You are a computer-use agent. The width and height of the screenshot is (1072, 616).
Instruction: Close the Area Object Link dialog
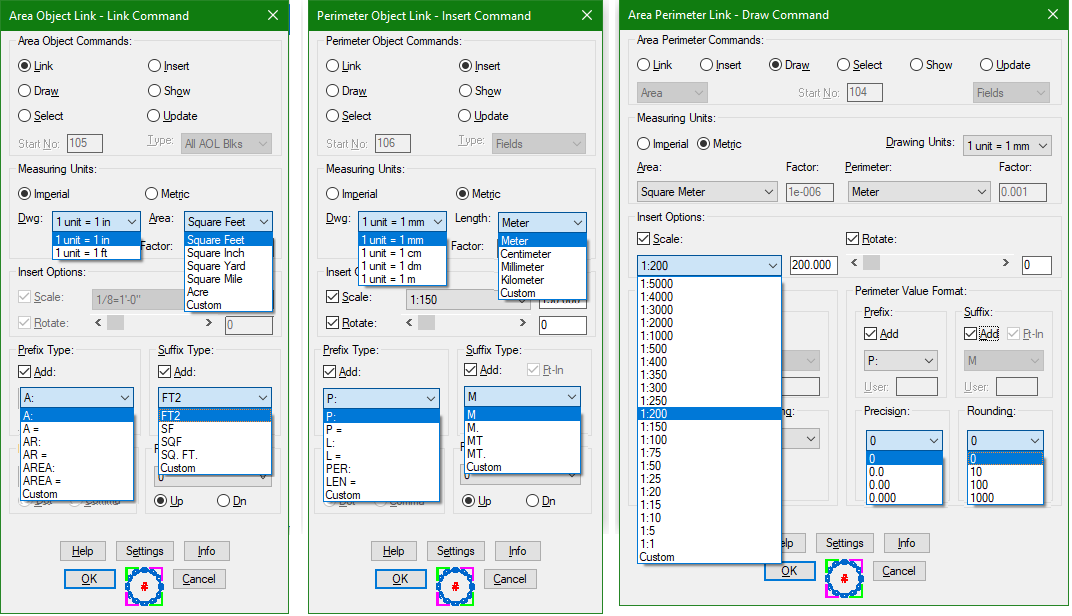(x=273, y=15)
